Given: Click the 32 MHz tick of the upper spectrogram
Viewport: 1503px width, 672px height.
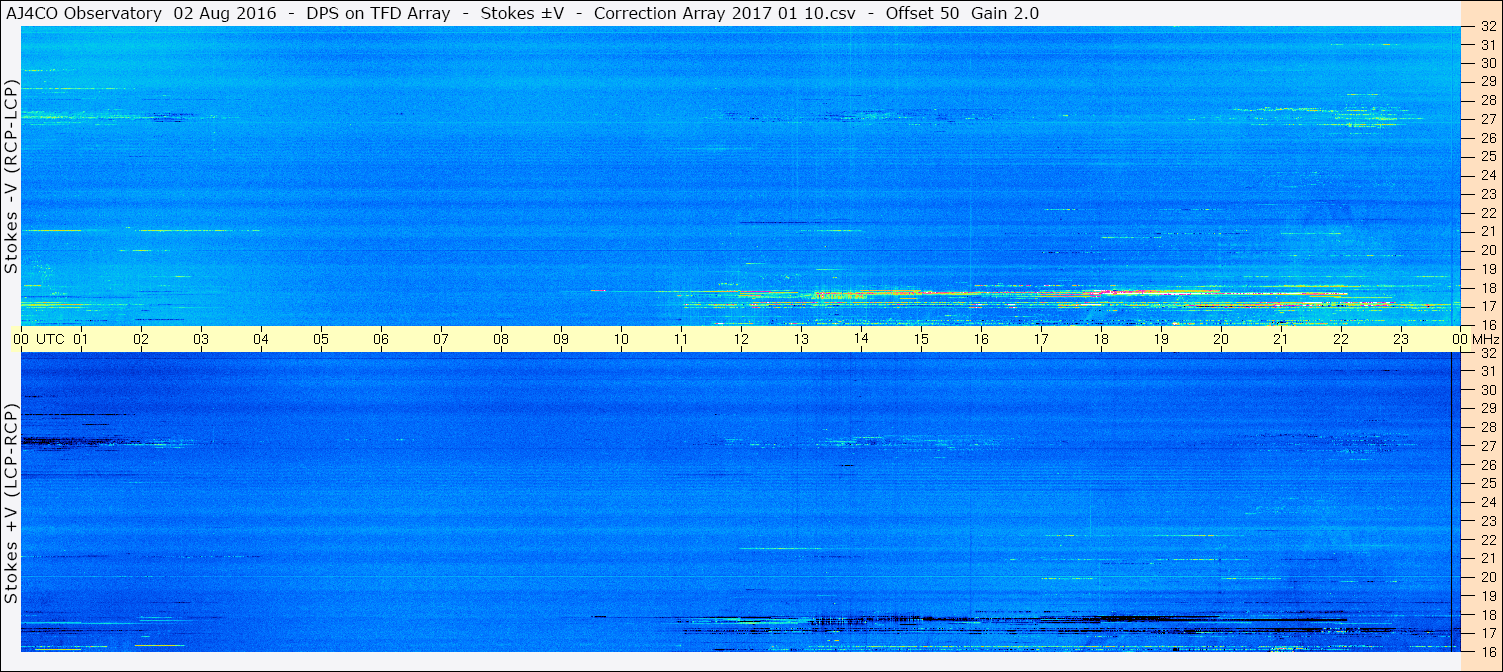Looking at the screenshot, I should 1487,27.
